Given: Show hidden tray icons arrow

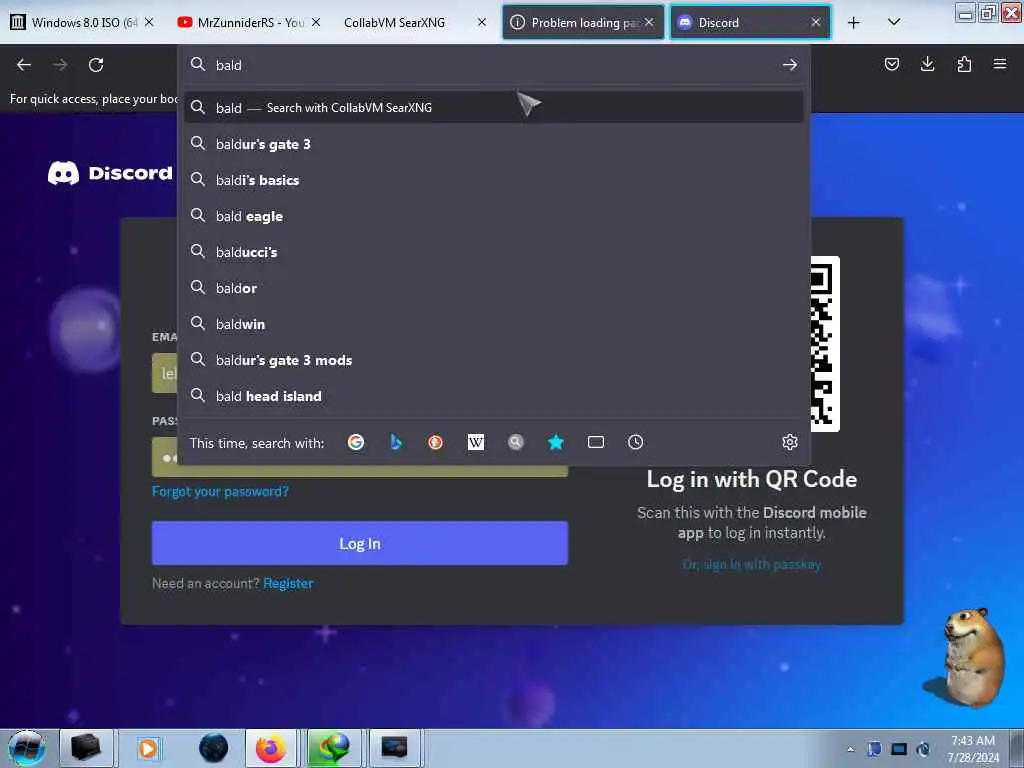Looking at the screenshot, I should click(850, 749).
